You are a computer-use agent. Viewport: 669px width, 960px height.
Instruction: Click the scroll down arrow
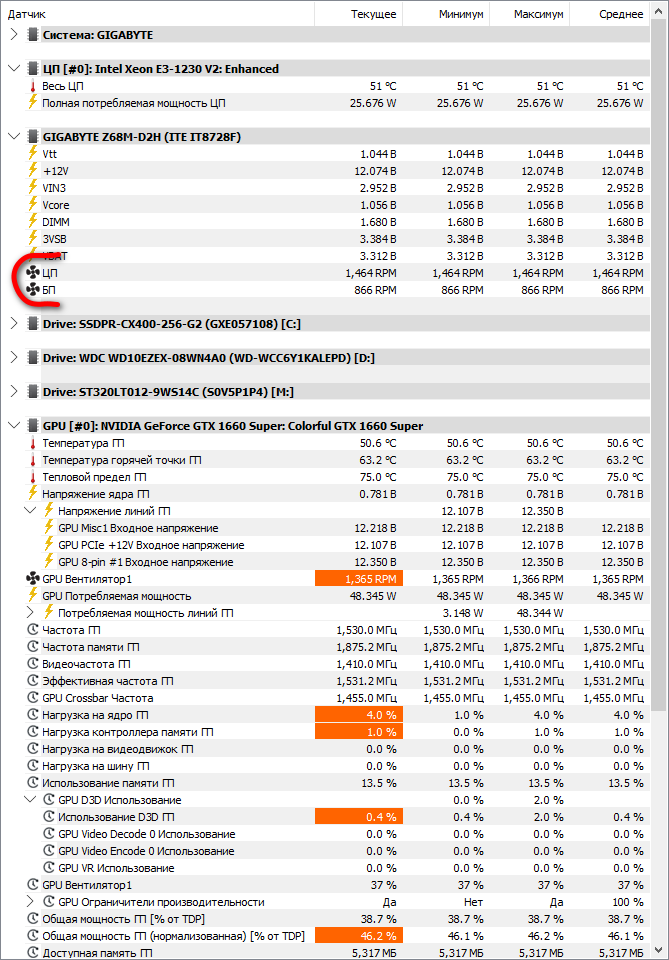659,950
